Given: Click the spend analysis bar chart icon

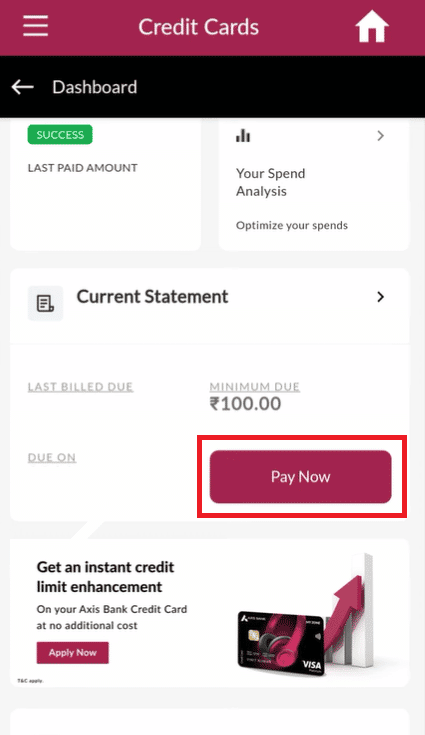Looking at the screenshot, I should point(243,136).
